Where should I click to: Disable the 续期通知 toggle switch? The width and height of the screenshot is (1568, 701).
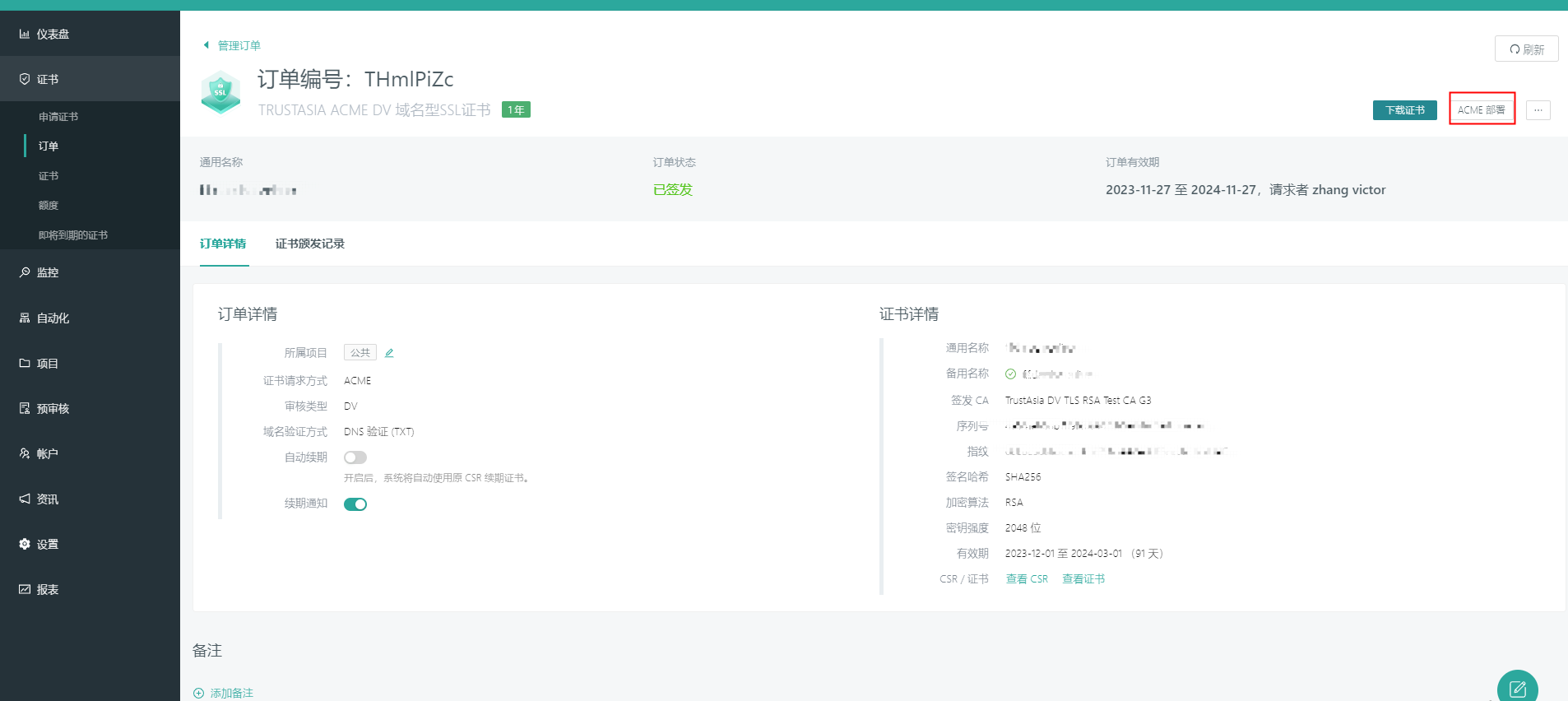click(x=355, y=504)
